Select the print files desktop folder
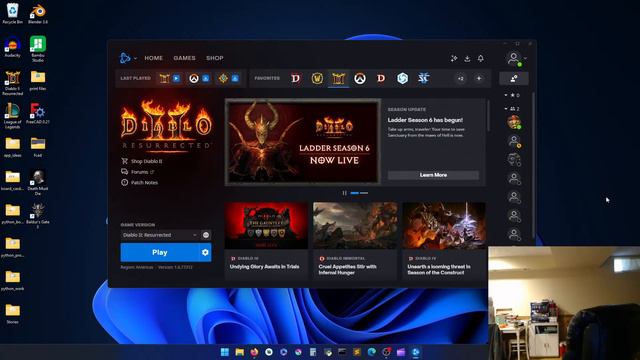Viewport: 640px width, 360px height. pos(38,80)
